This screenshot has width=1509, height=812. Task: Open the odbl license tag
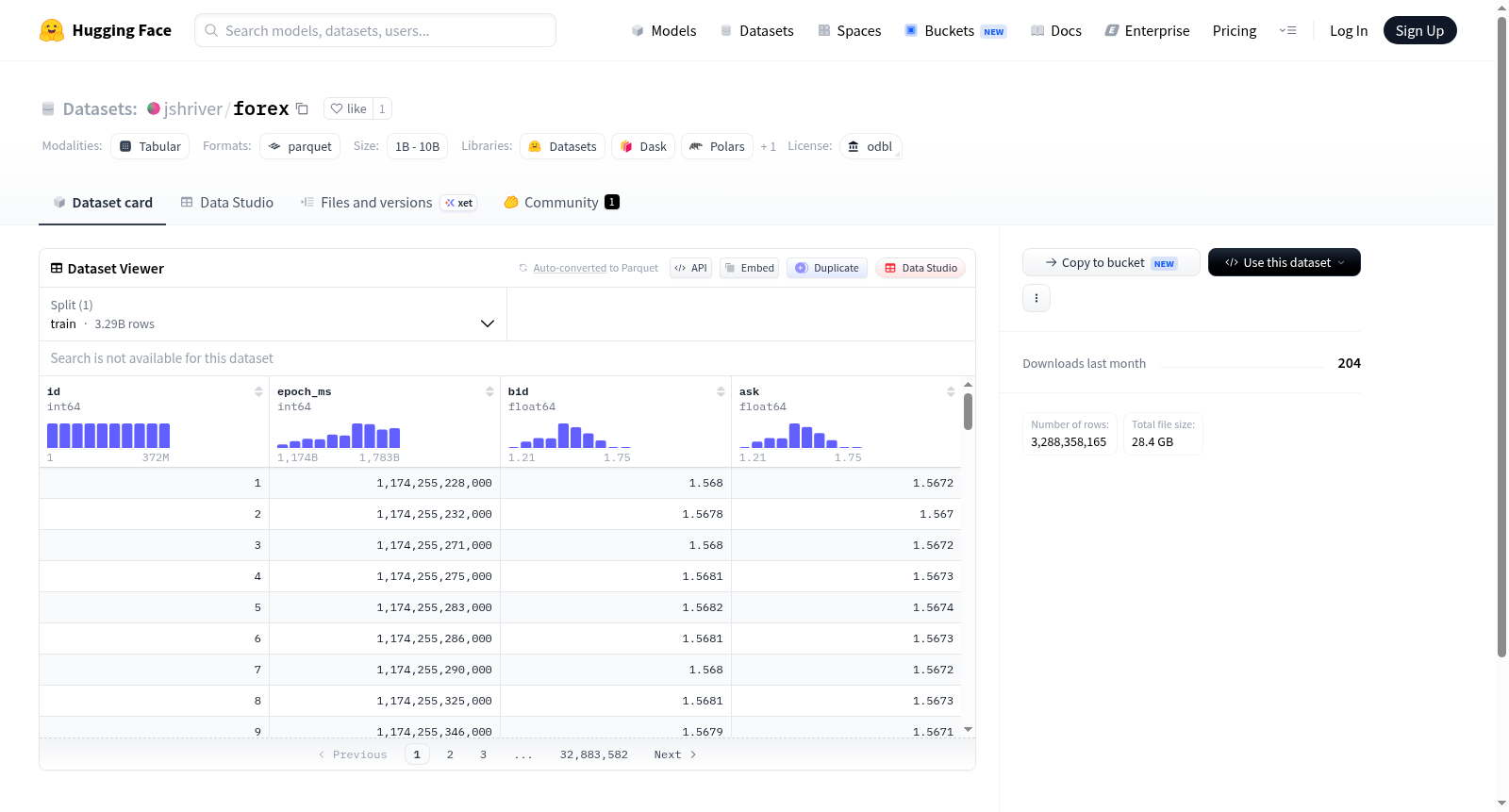(x=871, y=146)
